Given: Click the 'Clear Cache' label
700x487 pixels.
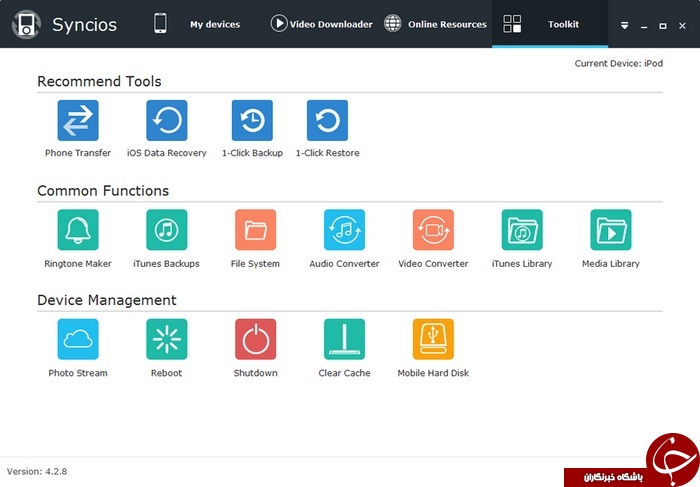Looking at the screenshot, I should pyautogui.click(x=344, y=373).
